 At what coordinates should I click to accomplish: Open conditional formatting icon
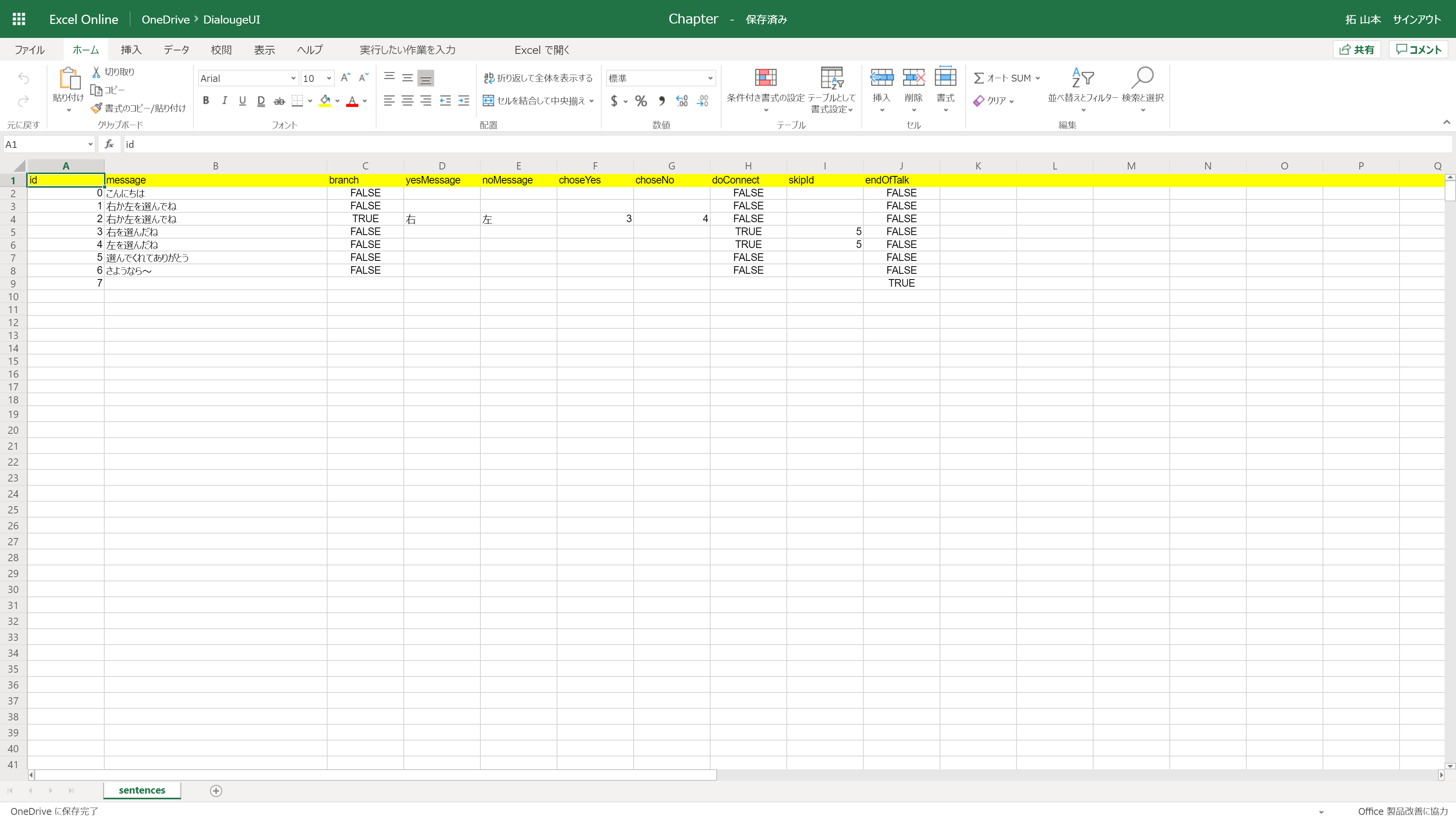point(765,78)
